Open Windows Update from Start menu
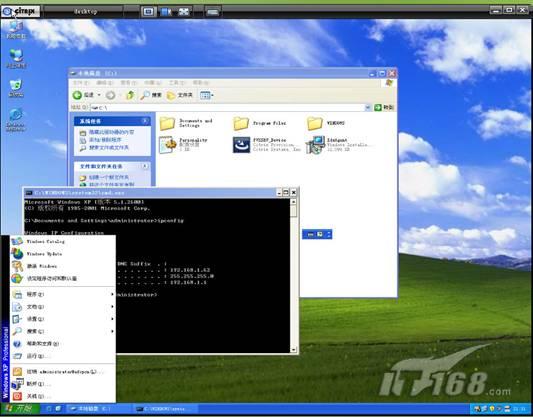 [63, 254]
